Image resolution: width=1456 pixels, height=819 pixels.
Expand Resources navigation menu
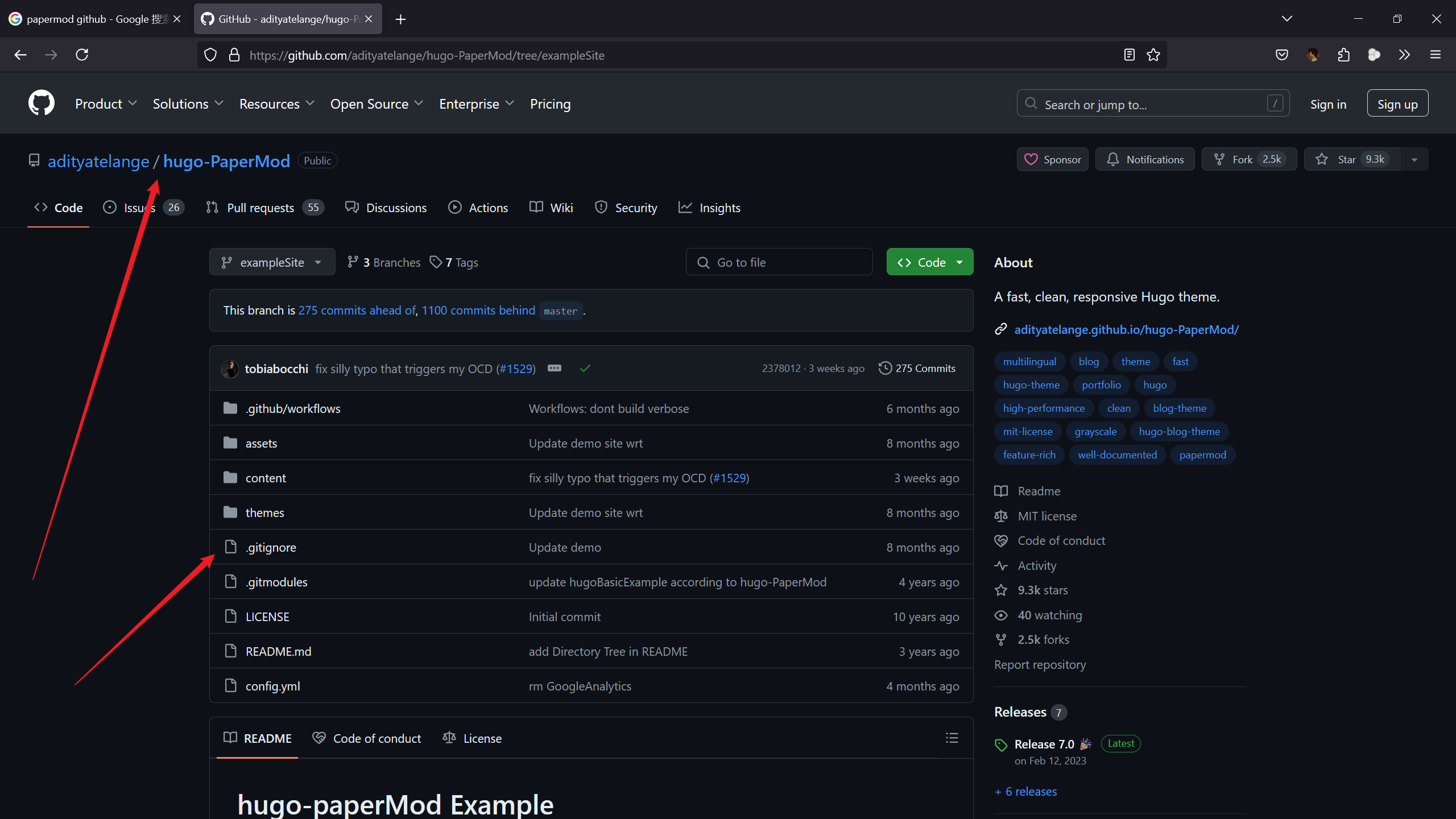pos(276,104)
